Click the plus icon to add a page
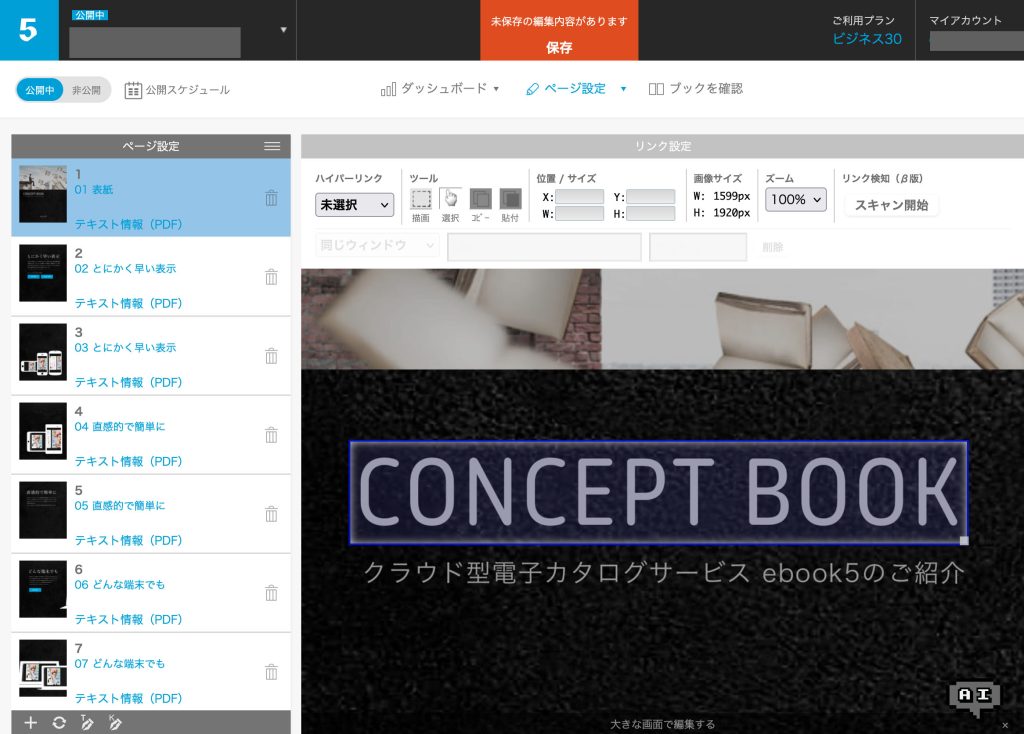The image size is (1024, 734). (30, 722)
